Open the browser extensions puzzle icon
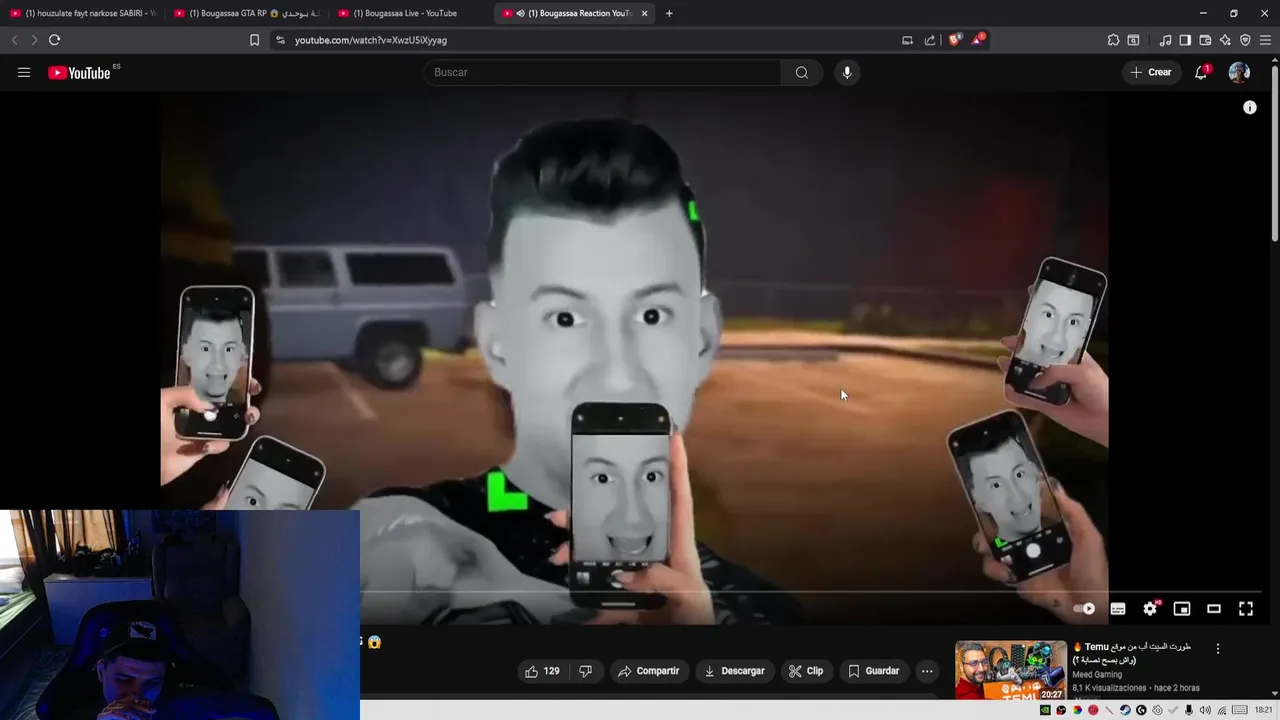1280x720 pixels. click(x=1113, y=40)
